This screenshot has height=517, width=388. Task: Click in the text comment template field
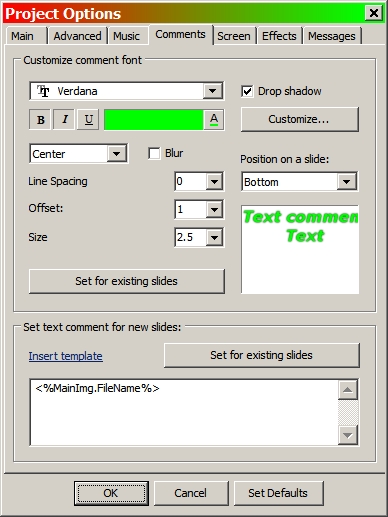click(x=184, y=412)
